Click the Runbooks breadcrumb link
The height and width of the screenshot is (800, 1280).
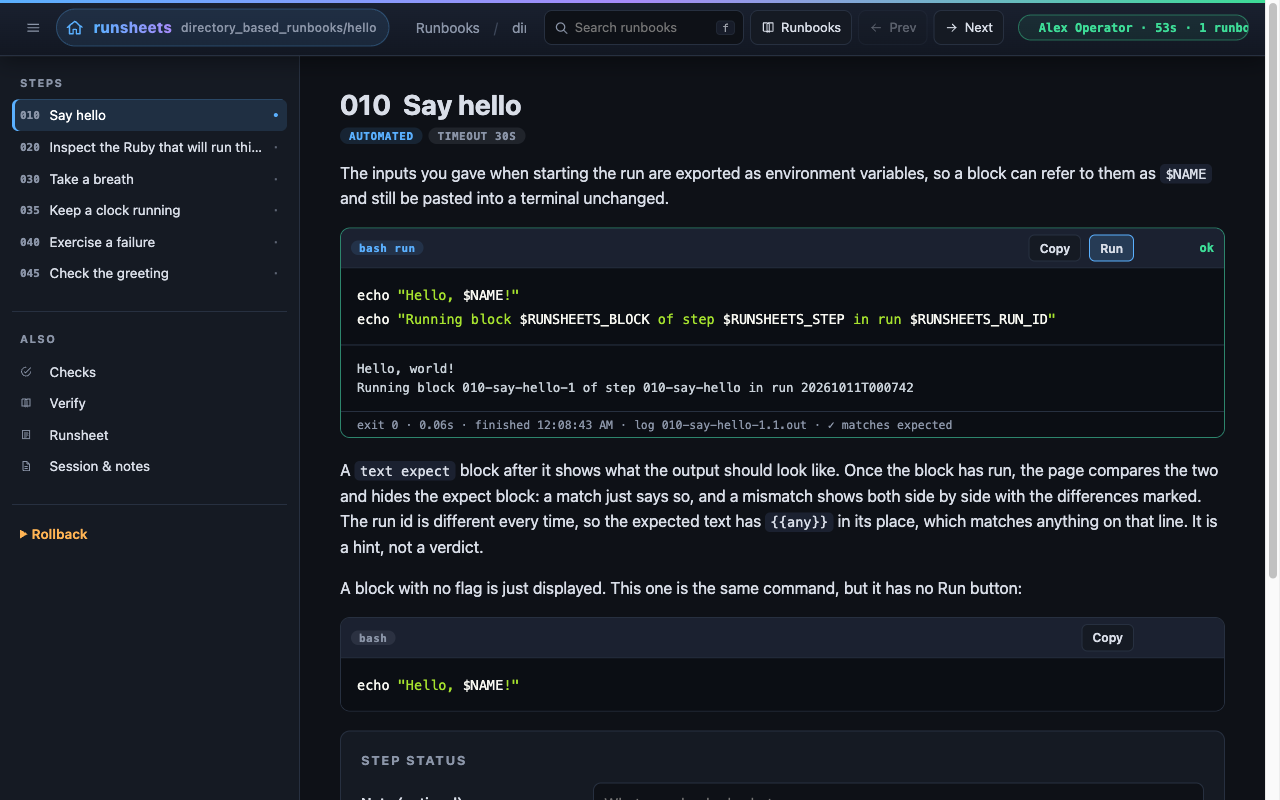pos(447,28)
